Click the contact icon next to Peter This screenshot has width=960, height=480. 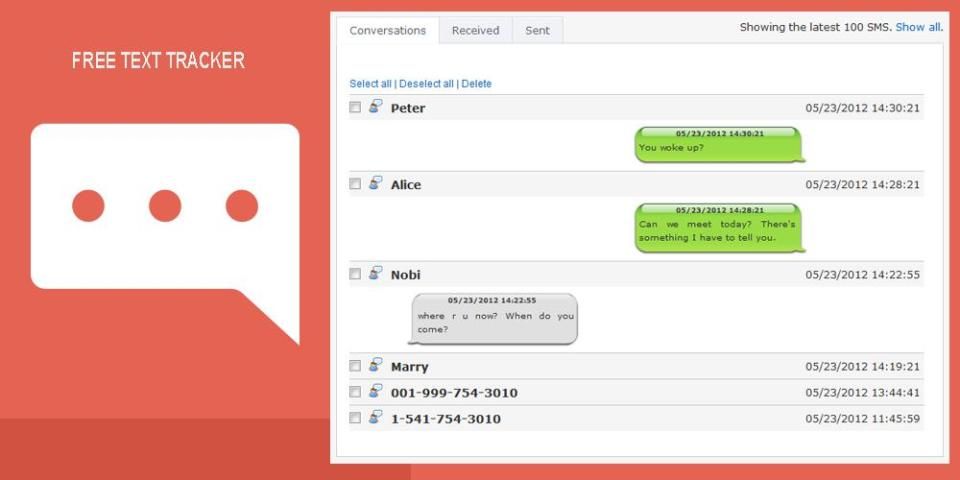[375, 107]
